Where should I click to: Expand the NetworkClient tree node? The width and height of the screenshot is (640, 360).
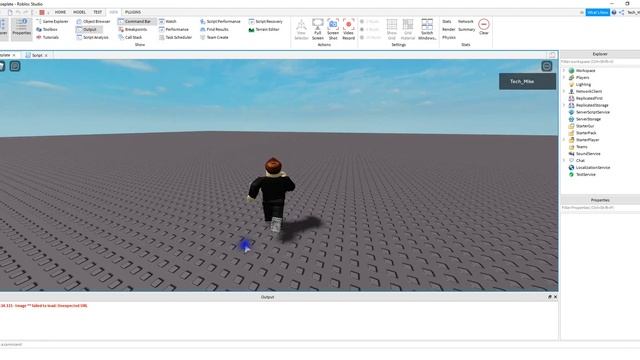pyautogui.click(x=564, y=91)
